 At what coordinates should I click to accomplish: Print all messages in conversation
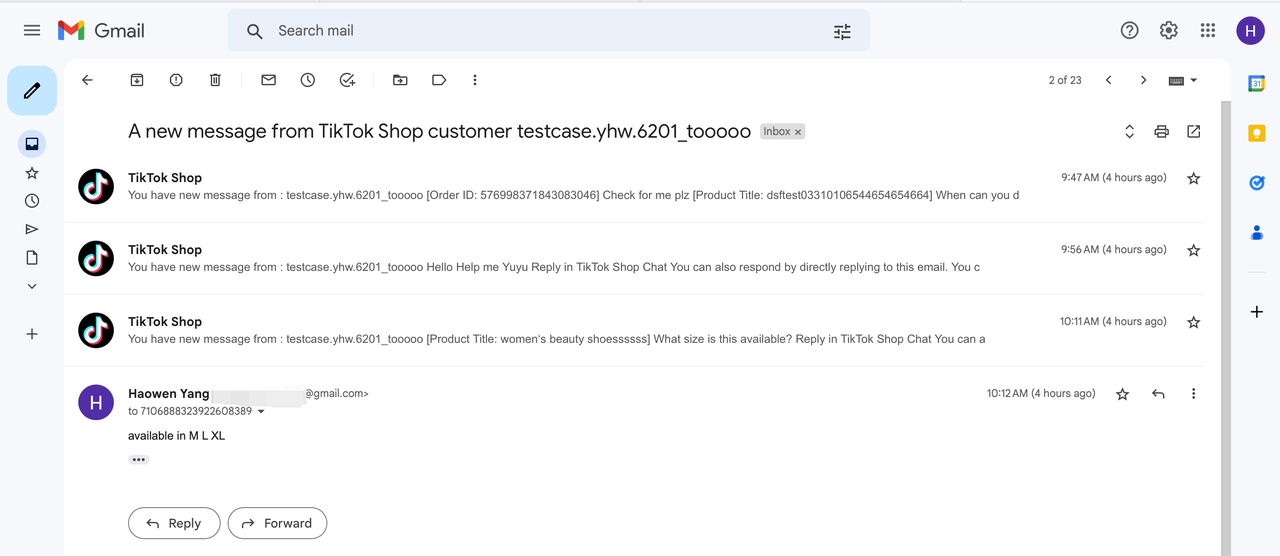(1161, 132)
